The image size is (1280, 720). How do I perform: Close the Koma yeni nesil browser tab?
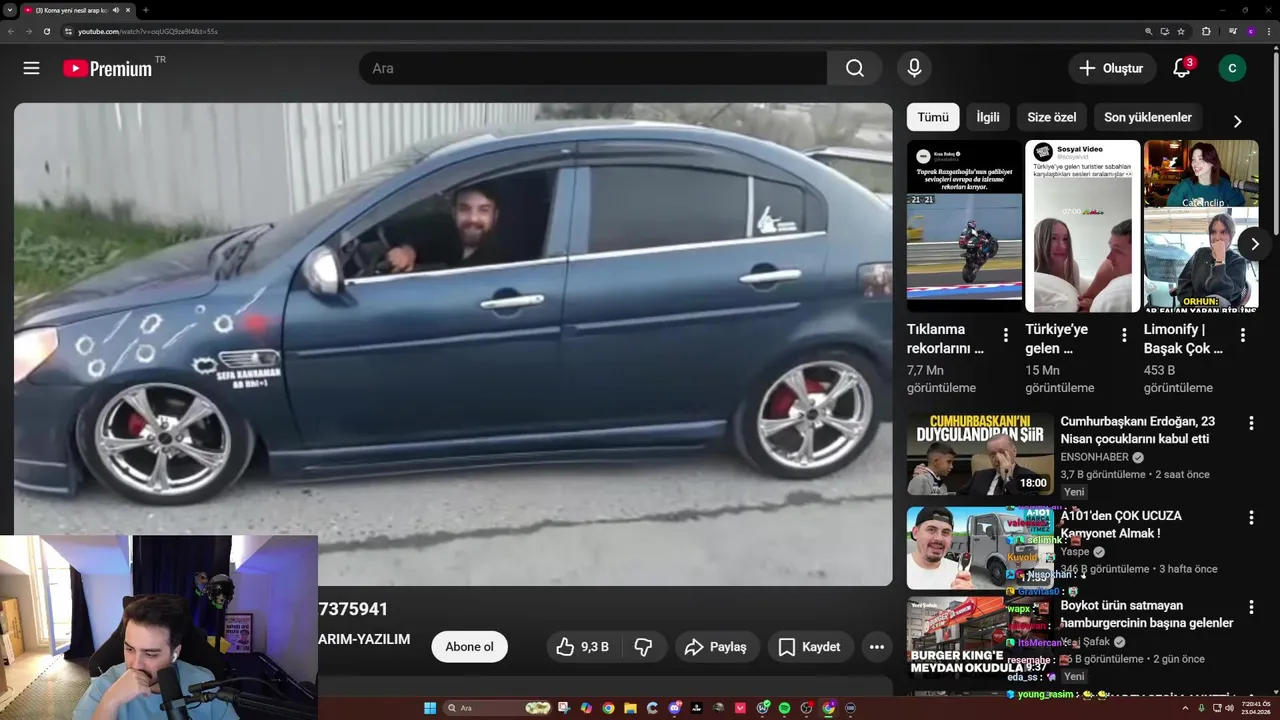[x=128, y=10]
